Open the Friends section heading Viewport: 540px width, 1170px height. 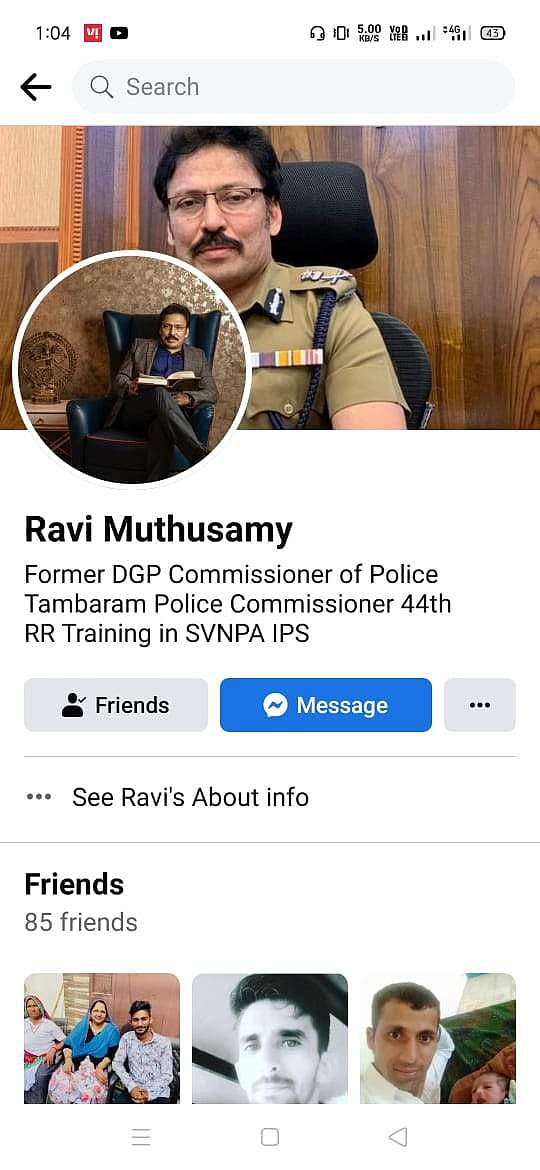(x=74, y=884)
